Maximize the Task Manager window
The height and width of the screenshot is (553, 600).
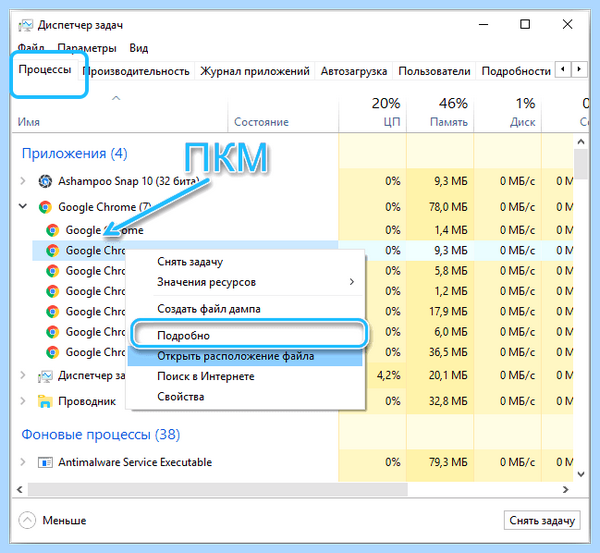pos(525,24)
